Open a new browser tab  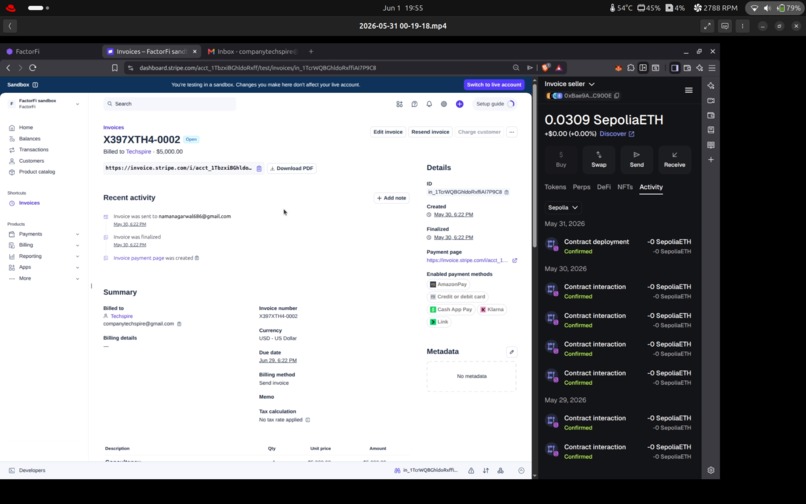coord(310,51)
